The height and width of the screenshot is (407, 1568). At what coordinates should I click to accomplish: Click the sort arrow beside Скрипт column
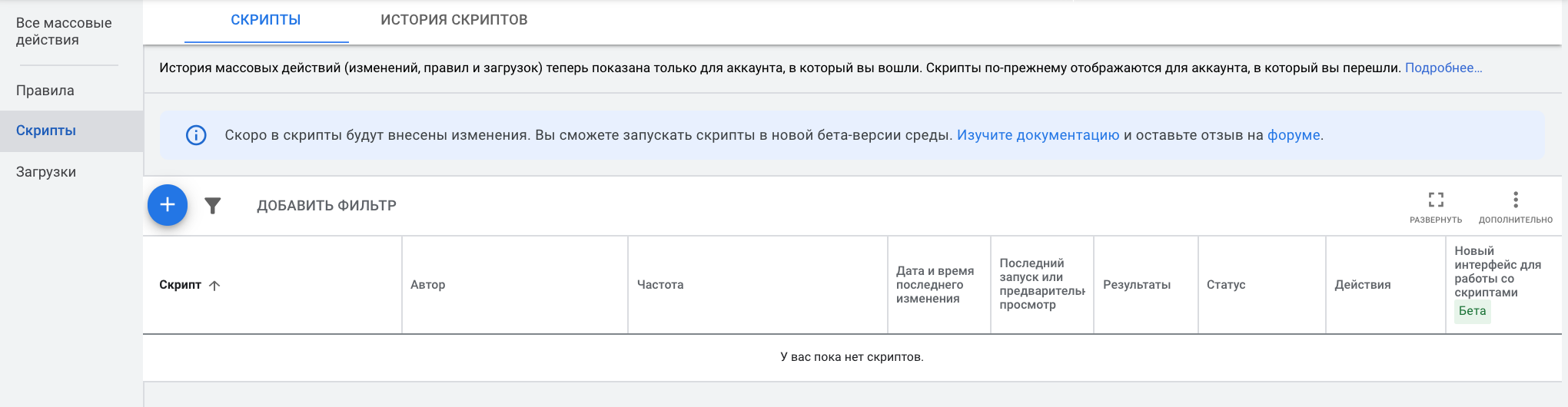click(x=215, y=286)
